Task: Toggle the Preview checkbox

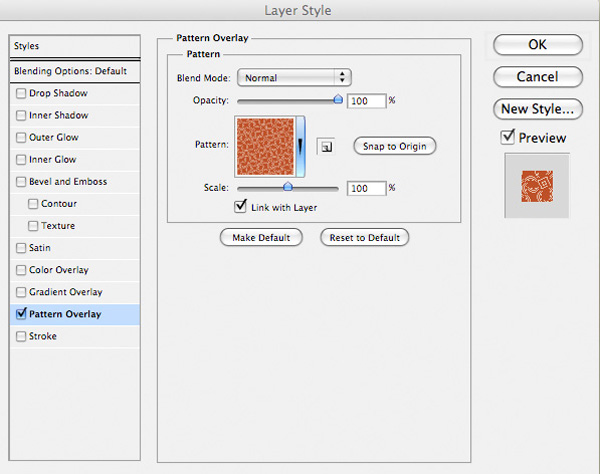Action: [x=507, y=137]
